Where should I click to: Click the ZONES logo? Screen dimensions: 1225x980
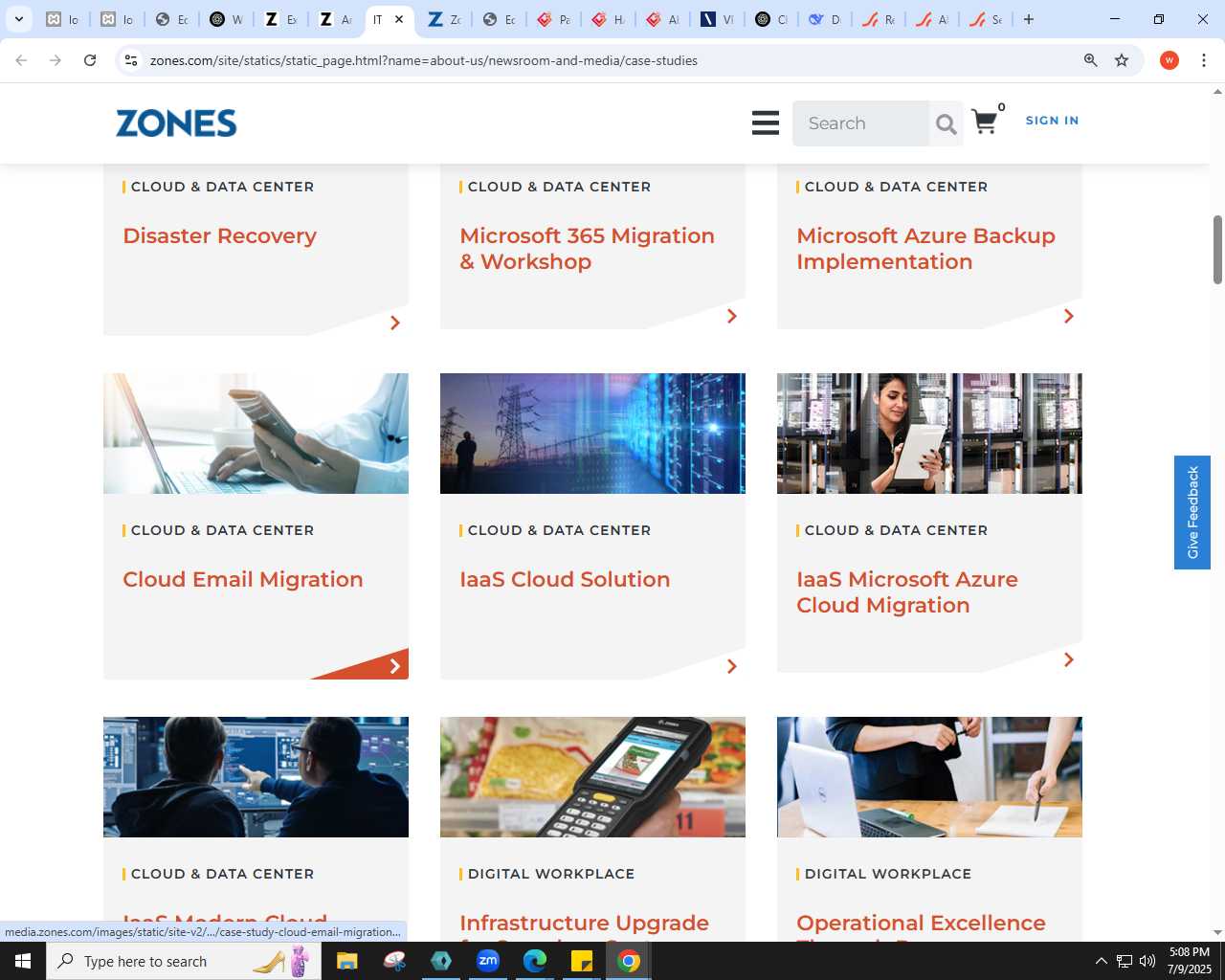[x=176, y=123]
